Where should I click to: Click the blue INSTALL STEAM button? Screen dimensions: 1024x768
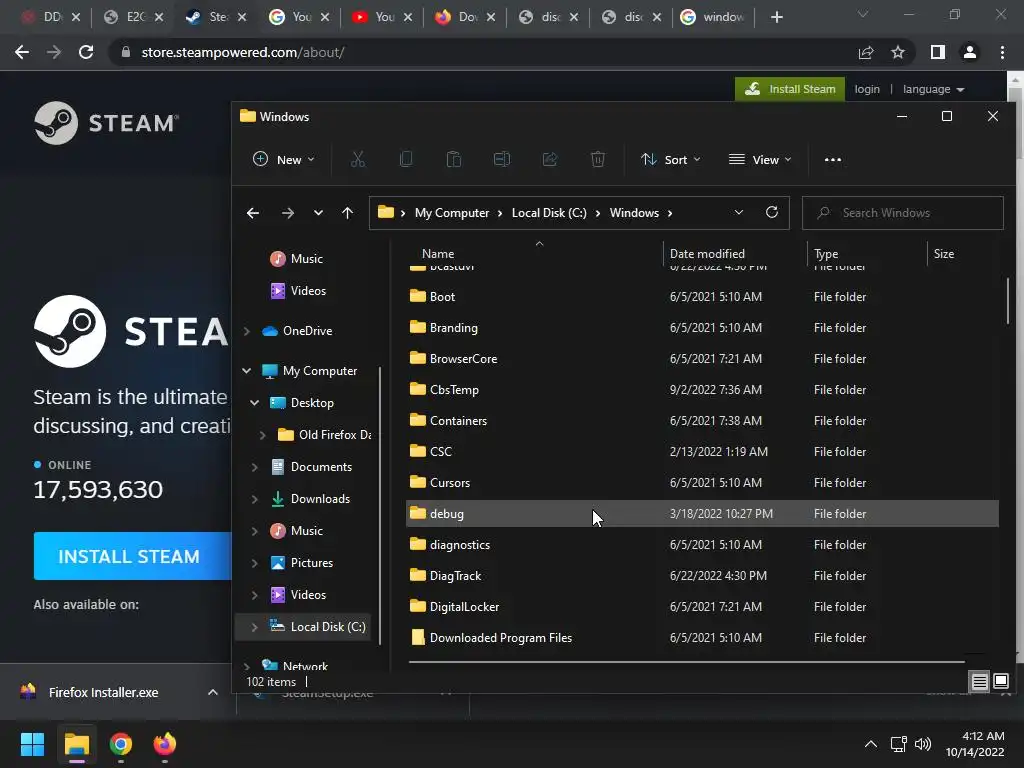point(133,556)
